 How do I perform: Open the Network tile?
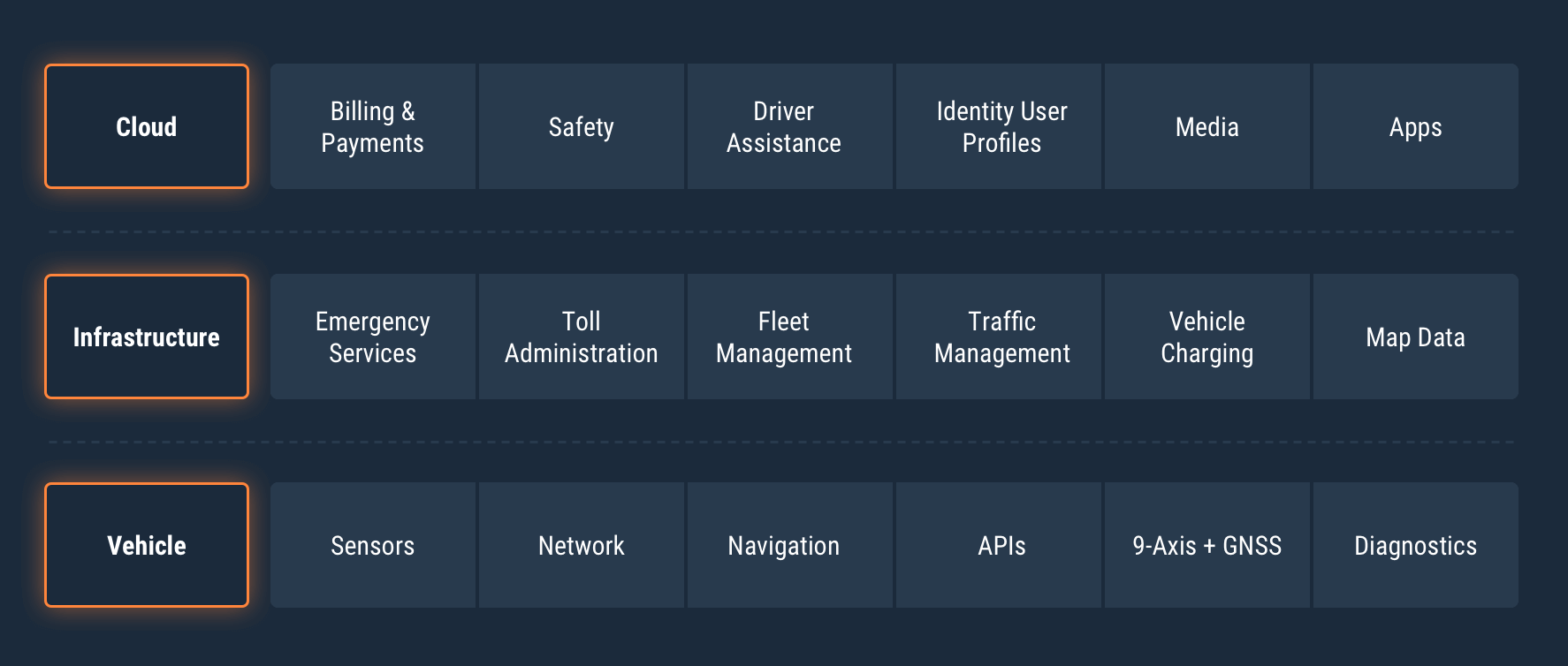click(582, 545)
